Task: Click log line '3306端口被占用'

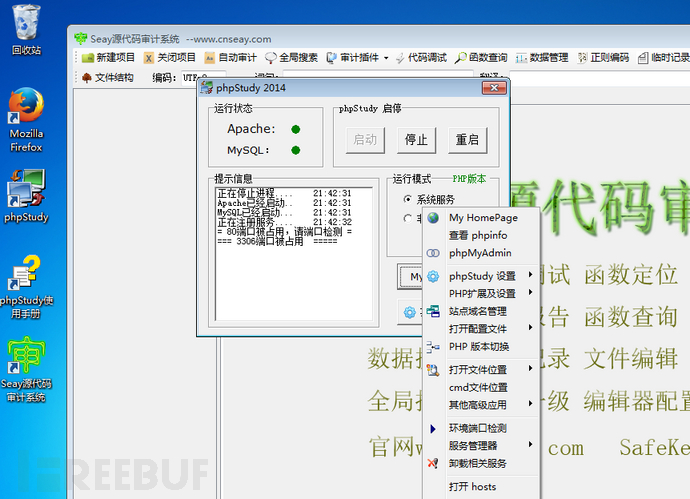Action: (x=277, y=241)
